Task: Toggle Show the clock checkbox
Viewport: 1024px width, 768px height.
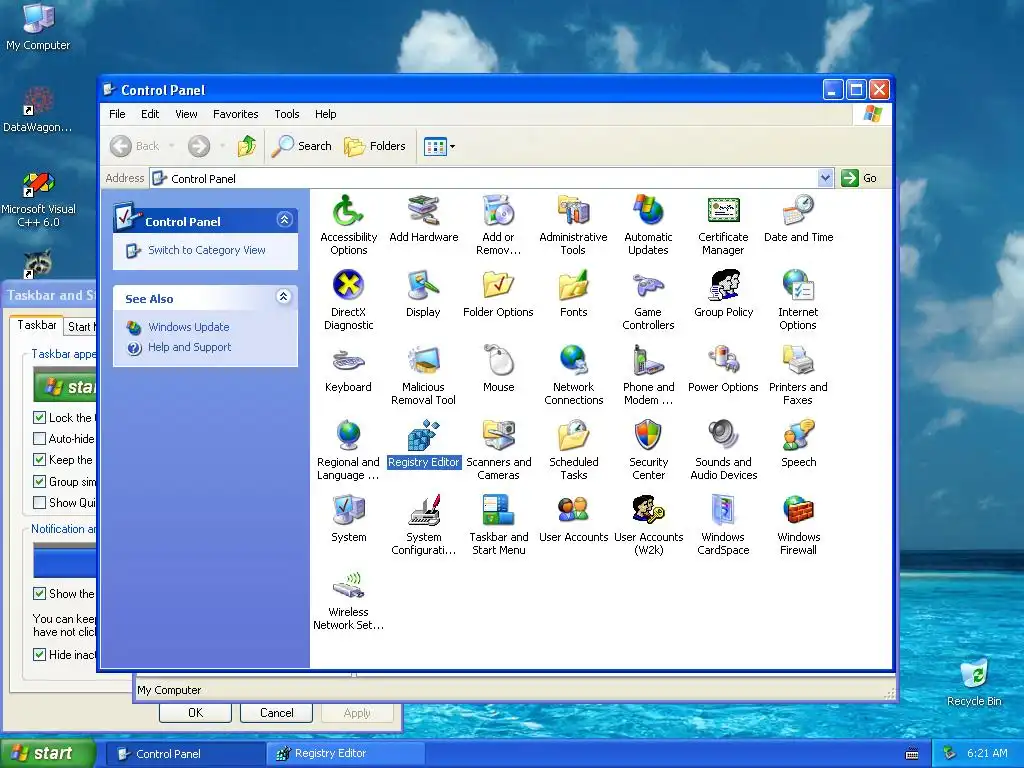Action: pos(39,594)
